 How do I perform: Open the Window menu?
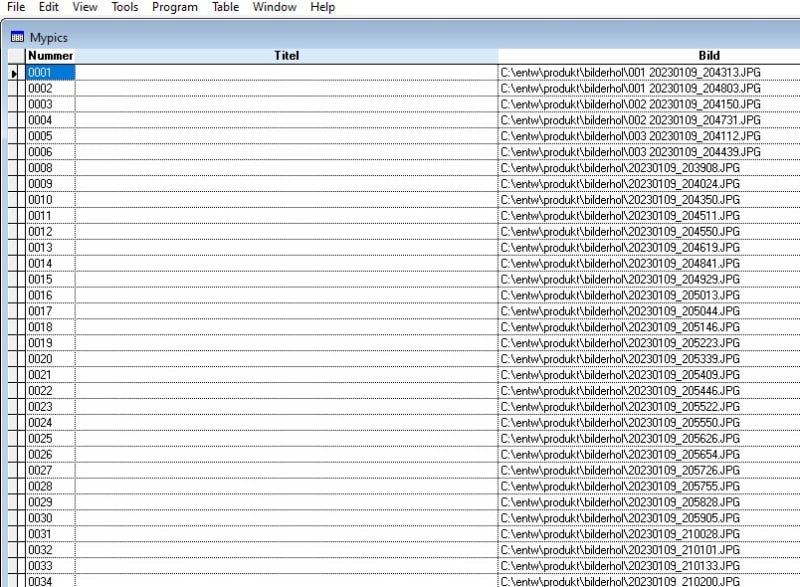click(274, 7)
